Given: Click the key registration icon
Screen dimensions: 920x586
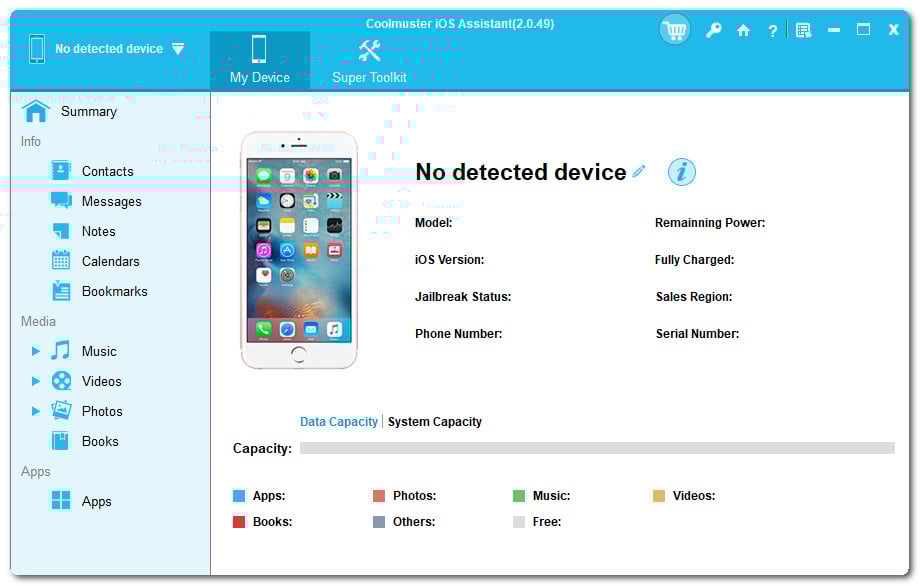Looking at the screenshot, I should (x=713, y=30).
